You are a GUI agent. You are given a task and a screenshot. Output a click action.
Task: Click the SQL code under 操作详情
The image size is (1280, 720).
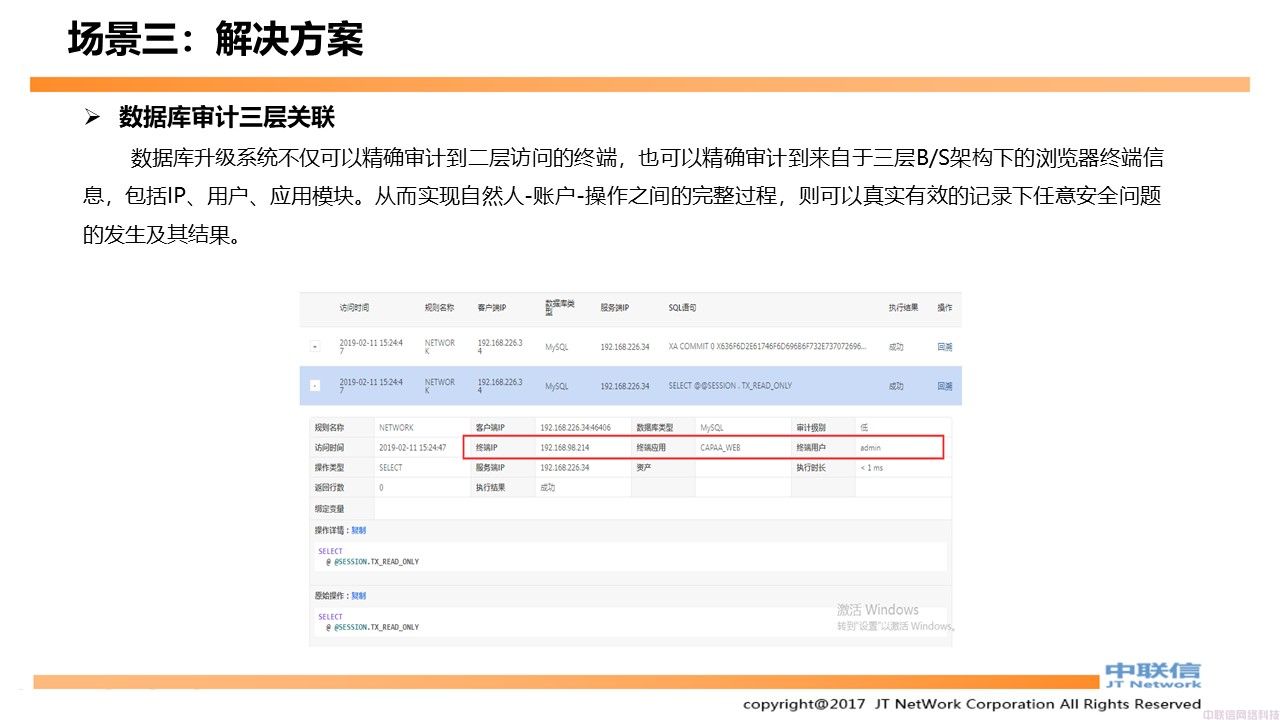point(369,557)
